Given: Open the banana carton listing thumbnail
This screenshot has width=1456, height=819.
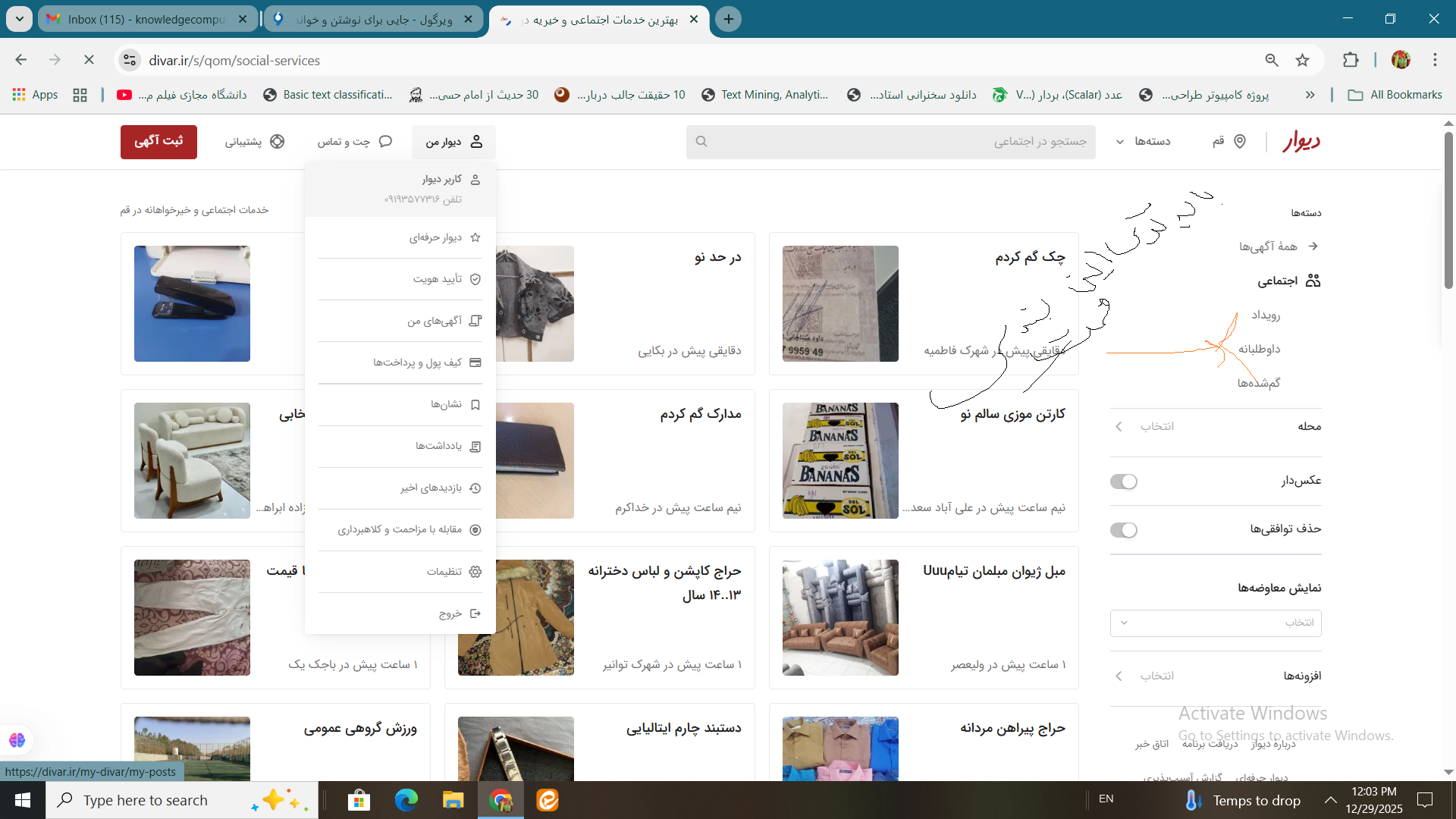Looking at the screenshot, I should click(839, 460).
